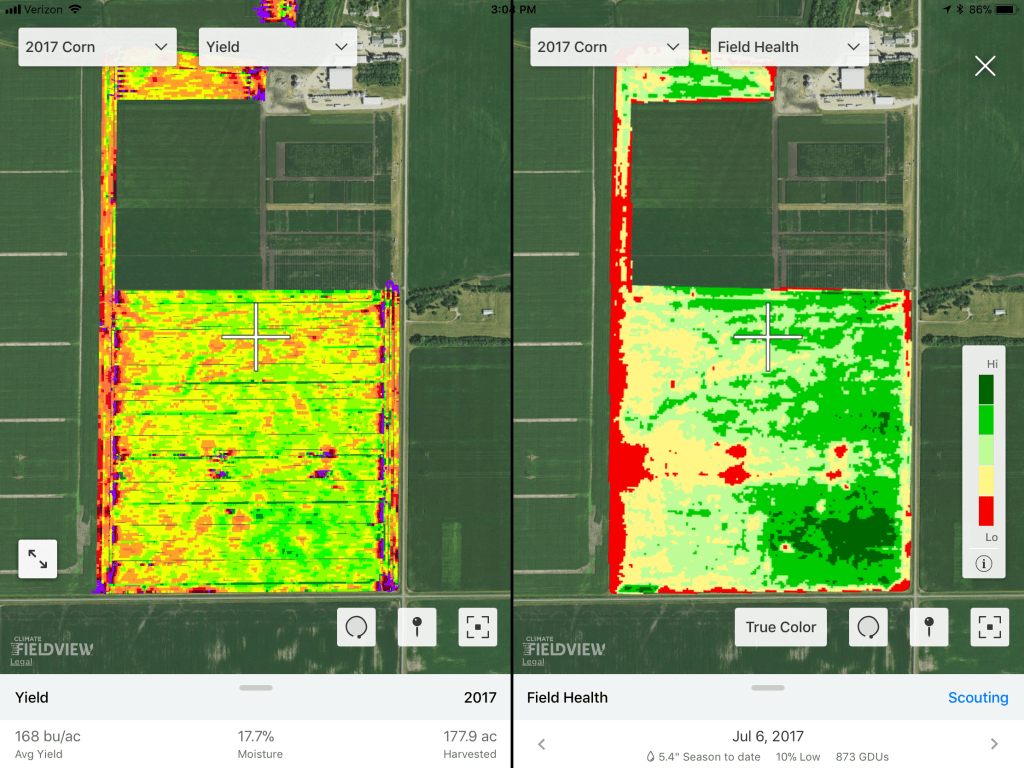Select lasso tool in Field Health map
Viewport: 1024px width, 768px height.
pyautogui.click(x=868, y=627)
